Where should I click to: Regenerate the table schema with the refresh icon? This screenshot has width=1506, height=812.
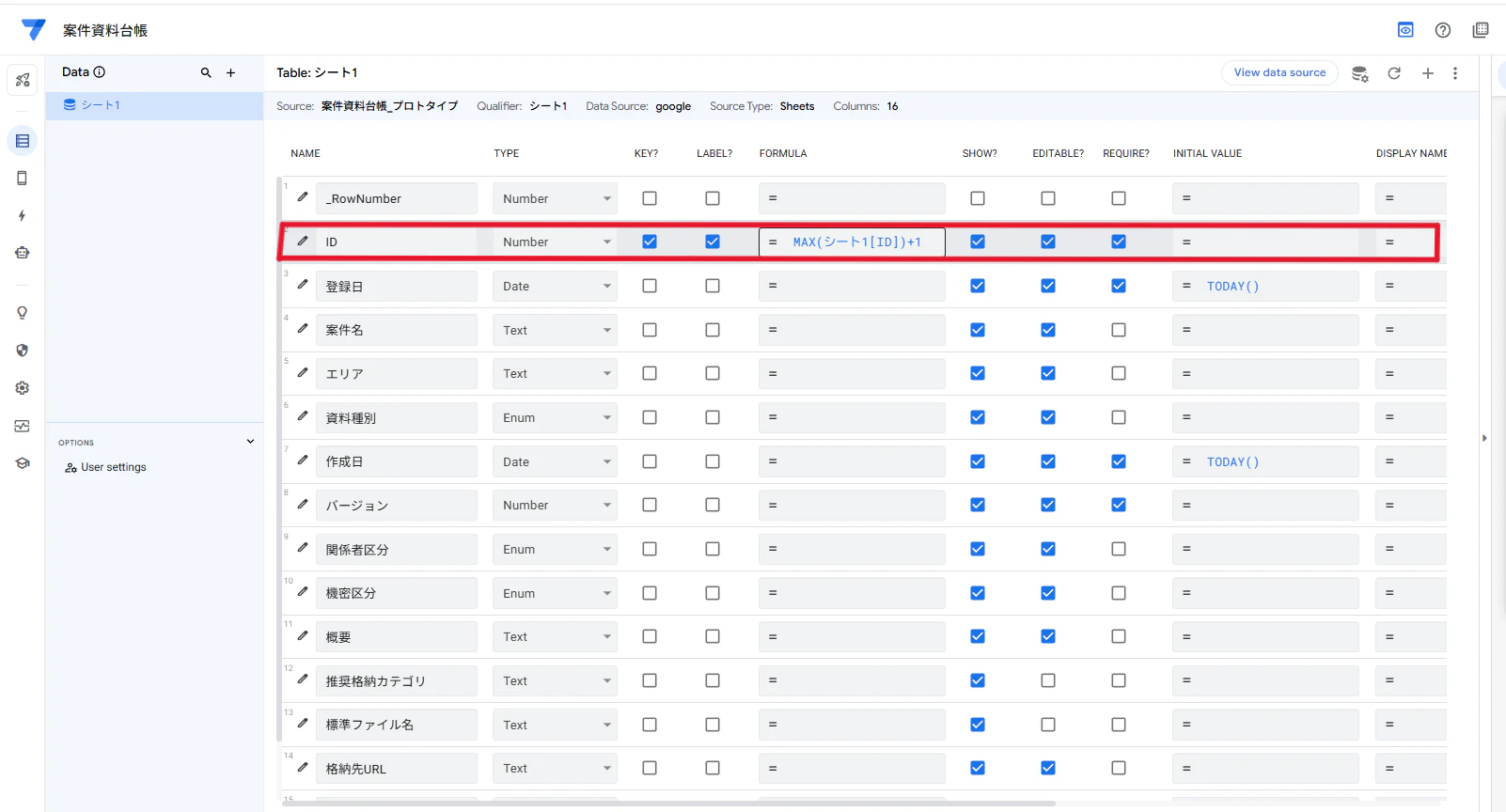coord(1394,72)
